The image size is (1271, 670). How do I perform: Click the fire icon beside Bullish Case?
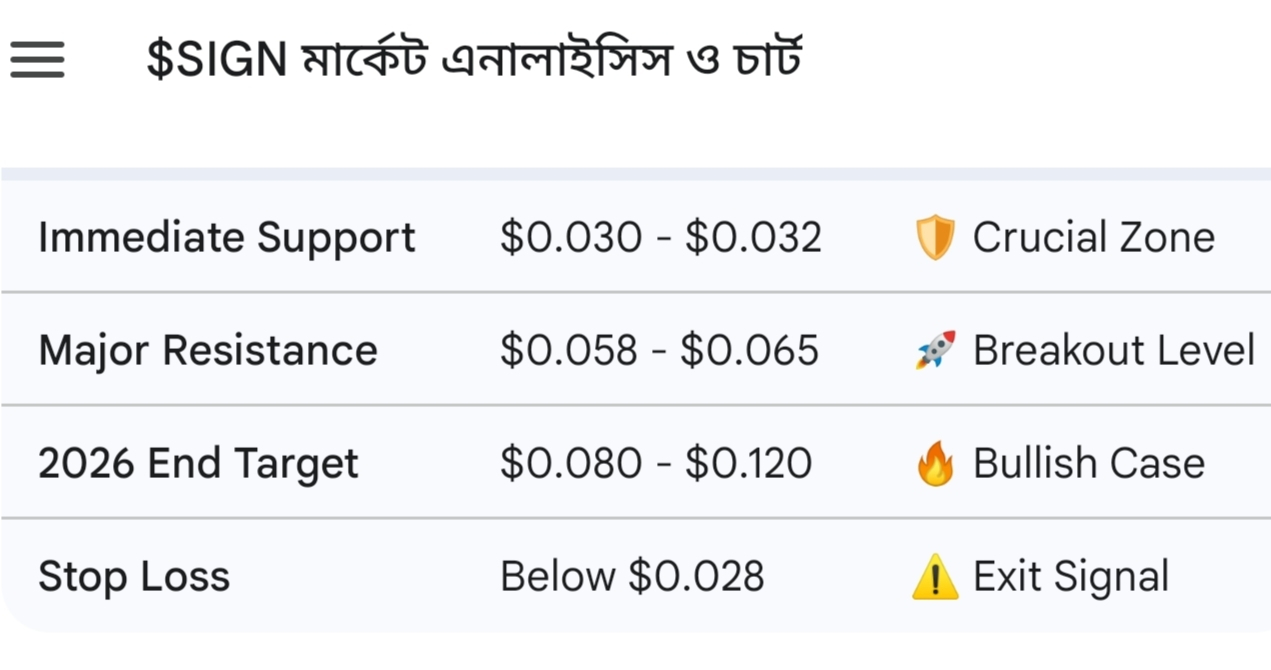935,465
